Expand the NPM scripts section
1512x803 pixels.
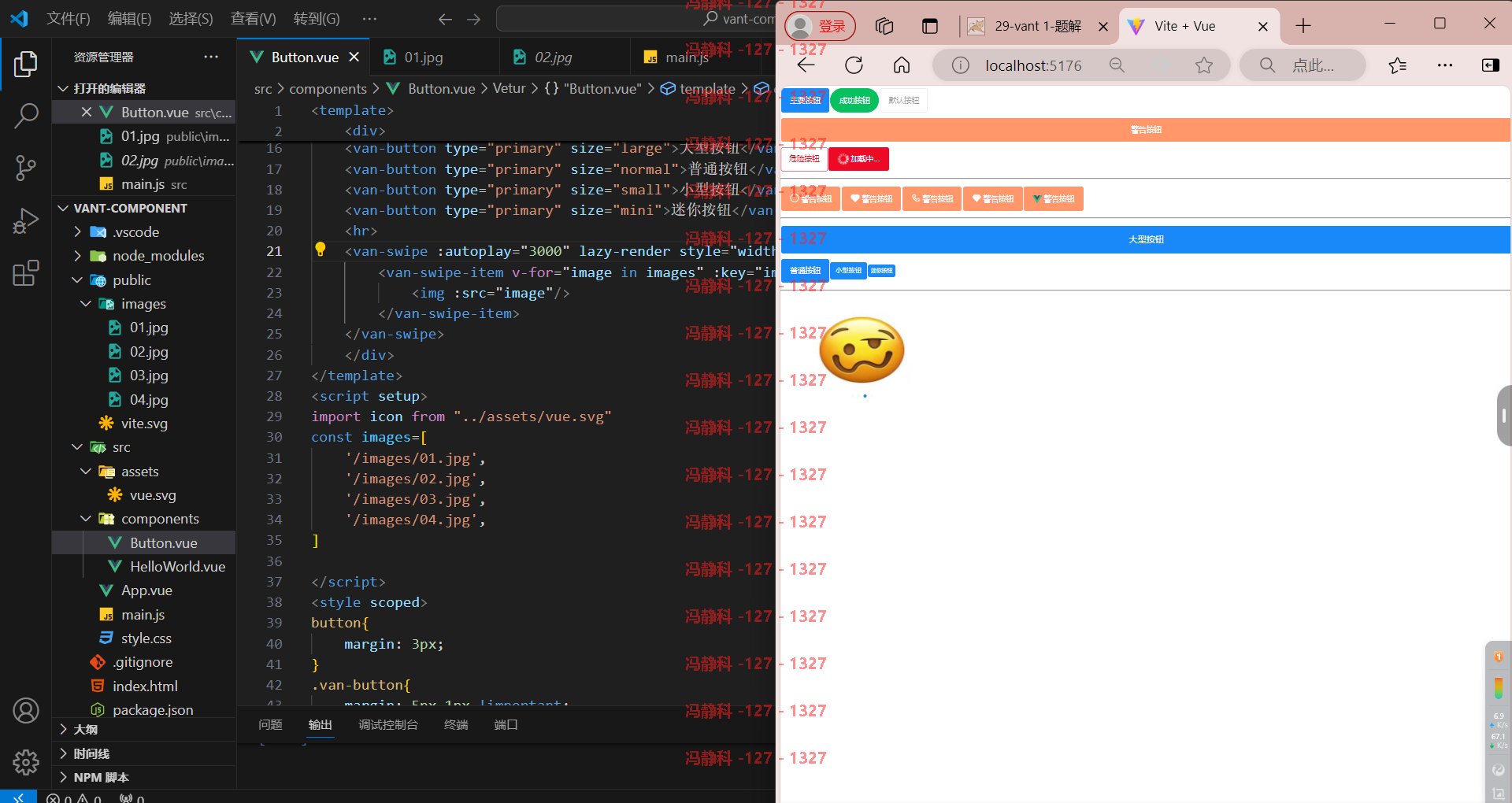[x=144, y=777]
